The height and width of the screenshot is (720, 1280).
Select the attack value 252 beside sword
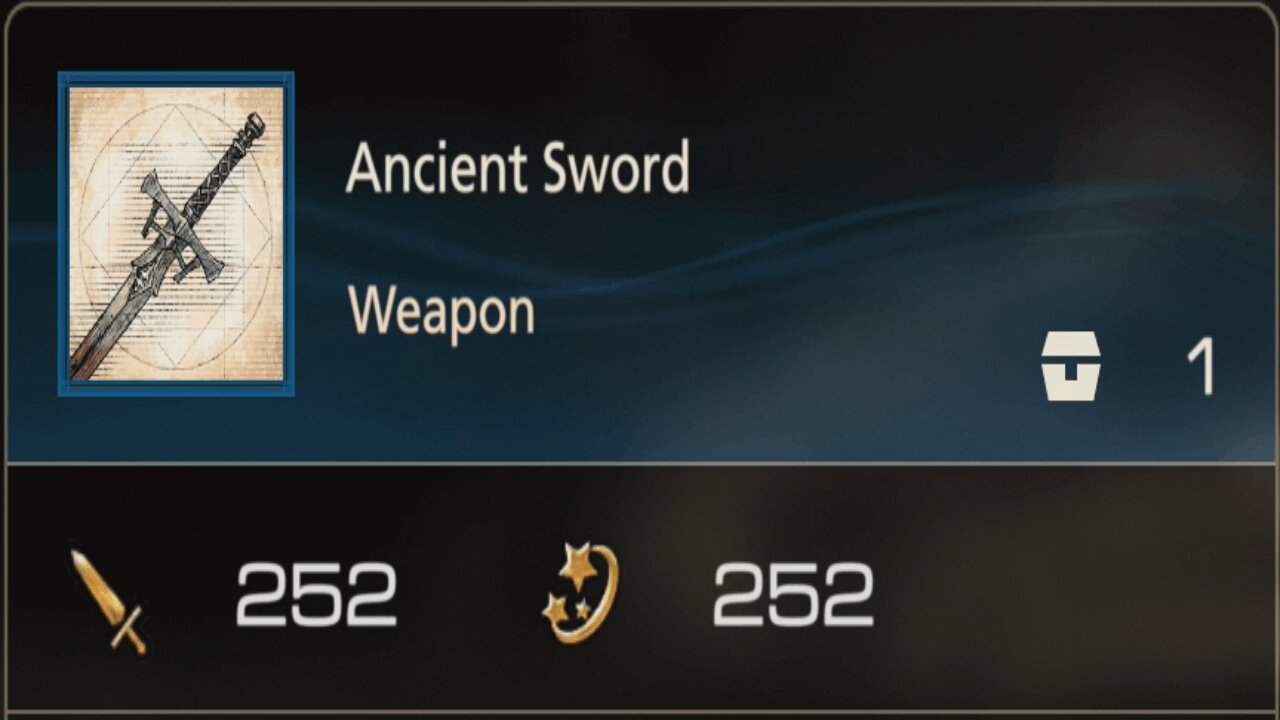point(316,595)
